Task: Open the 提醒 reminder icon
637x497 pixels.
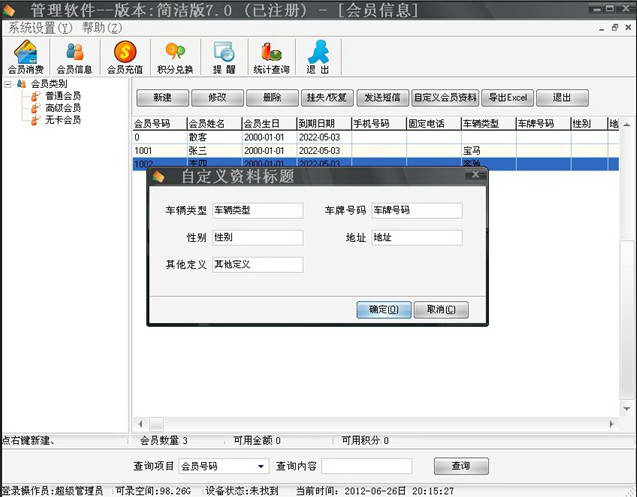Action: pos(224,57)
